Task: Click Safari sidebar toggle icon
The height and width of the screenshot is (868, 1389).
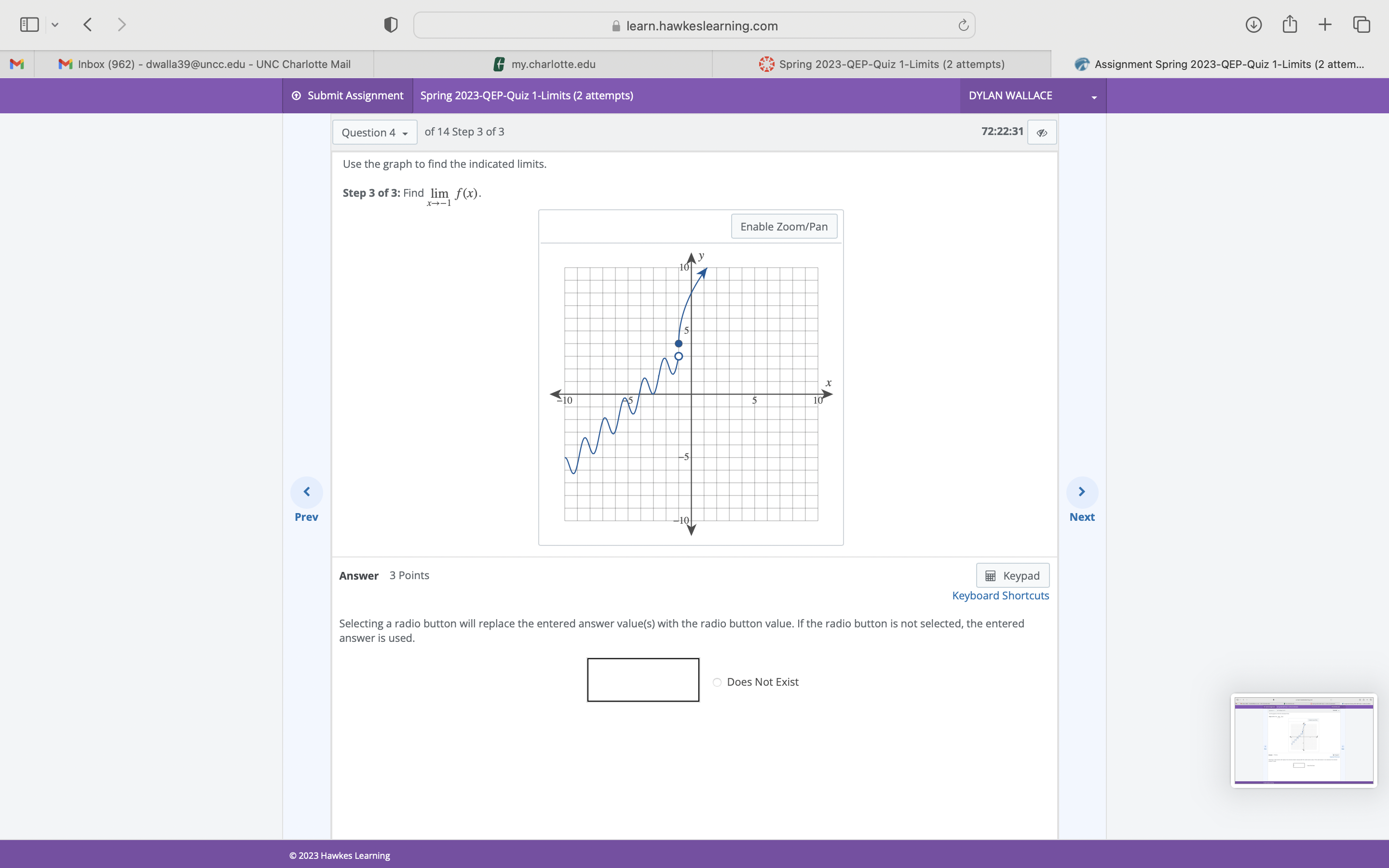Action: [29, 25]
